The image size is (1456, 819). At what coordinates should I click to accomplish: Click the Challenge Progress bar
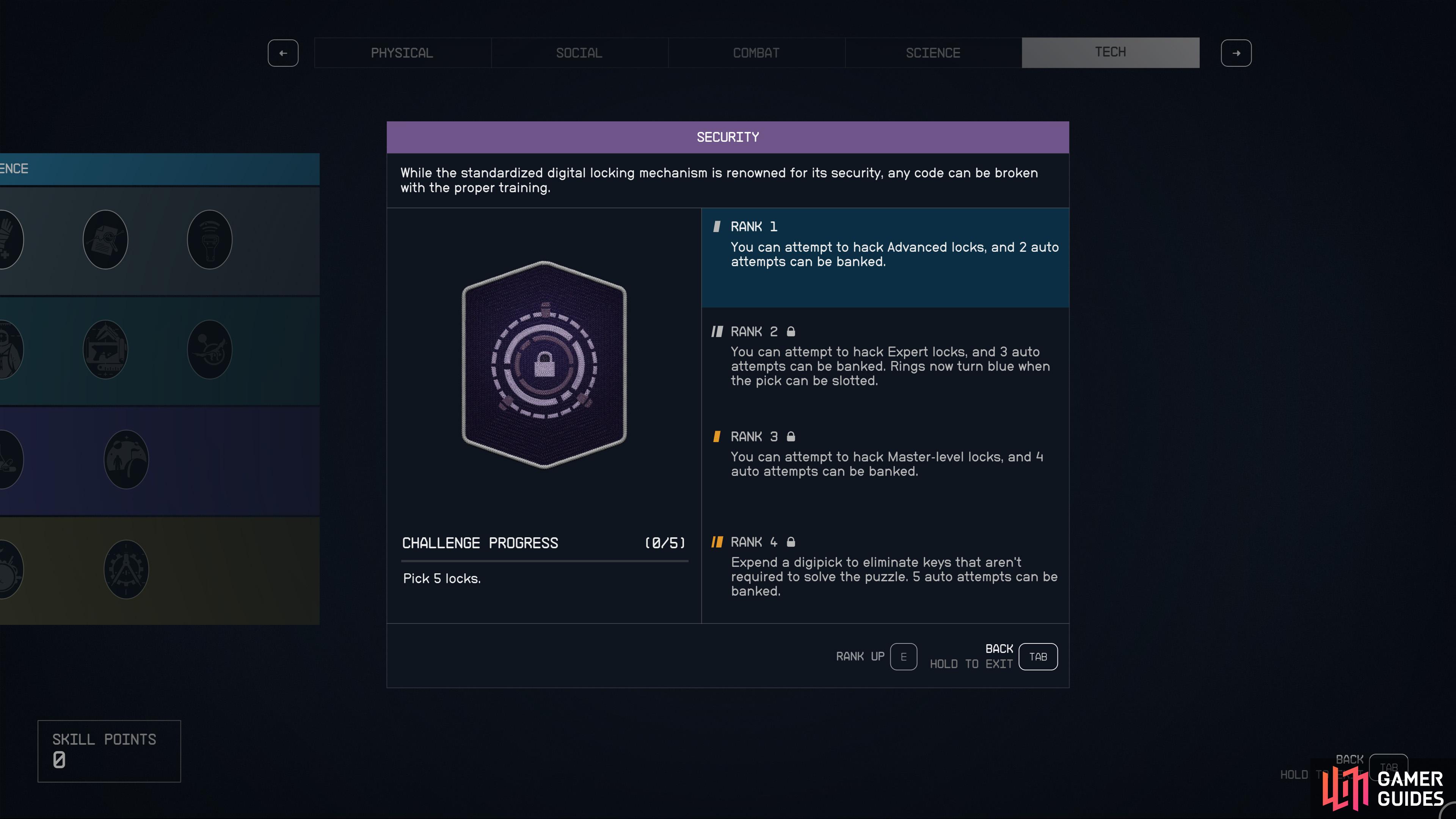(545, 561)
